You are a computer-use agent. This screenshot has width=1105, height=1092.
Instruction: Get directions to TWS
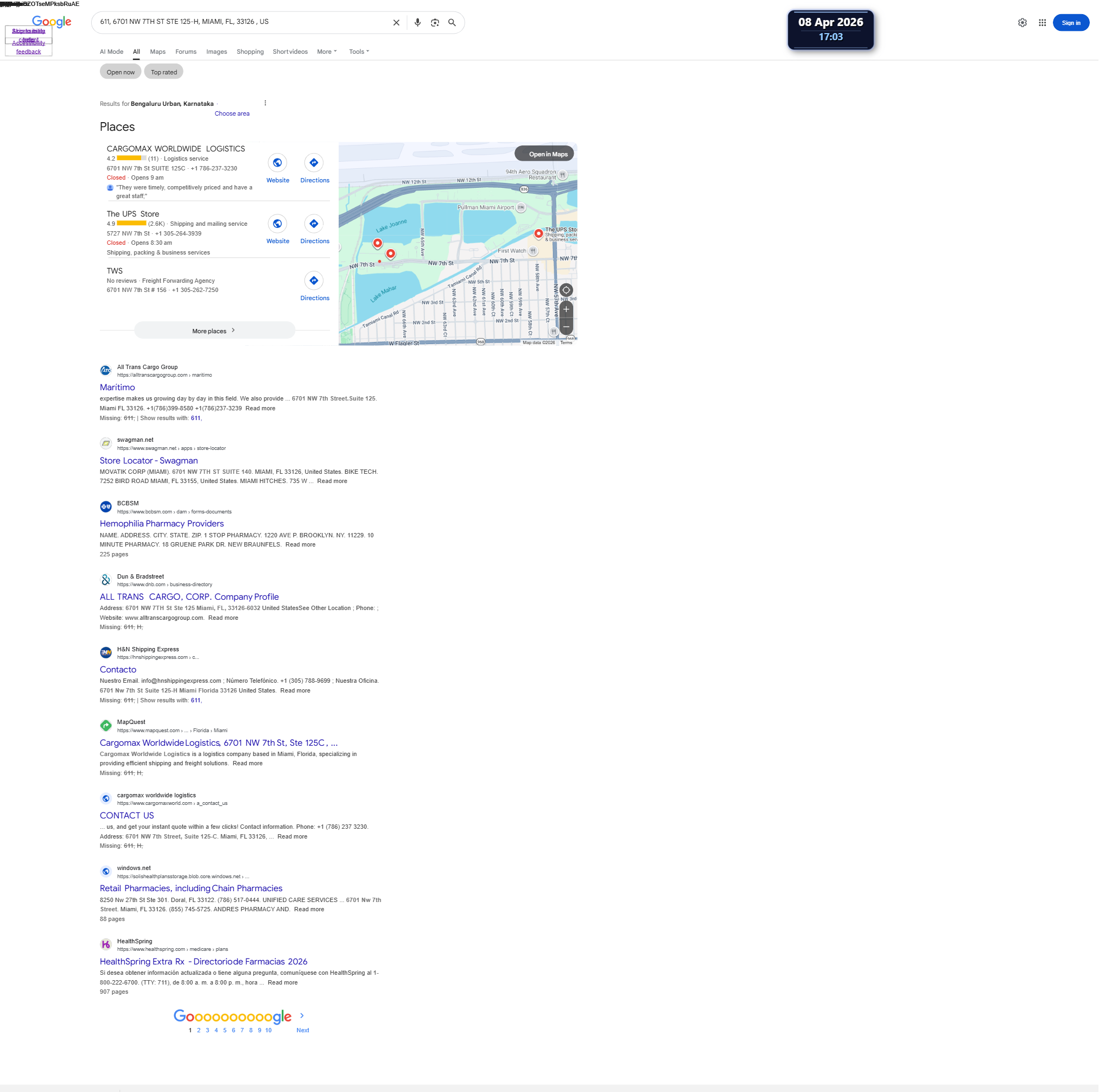coord(313,281)
